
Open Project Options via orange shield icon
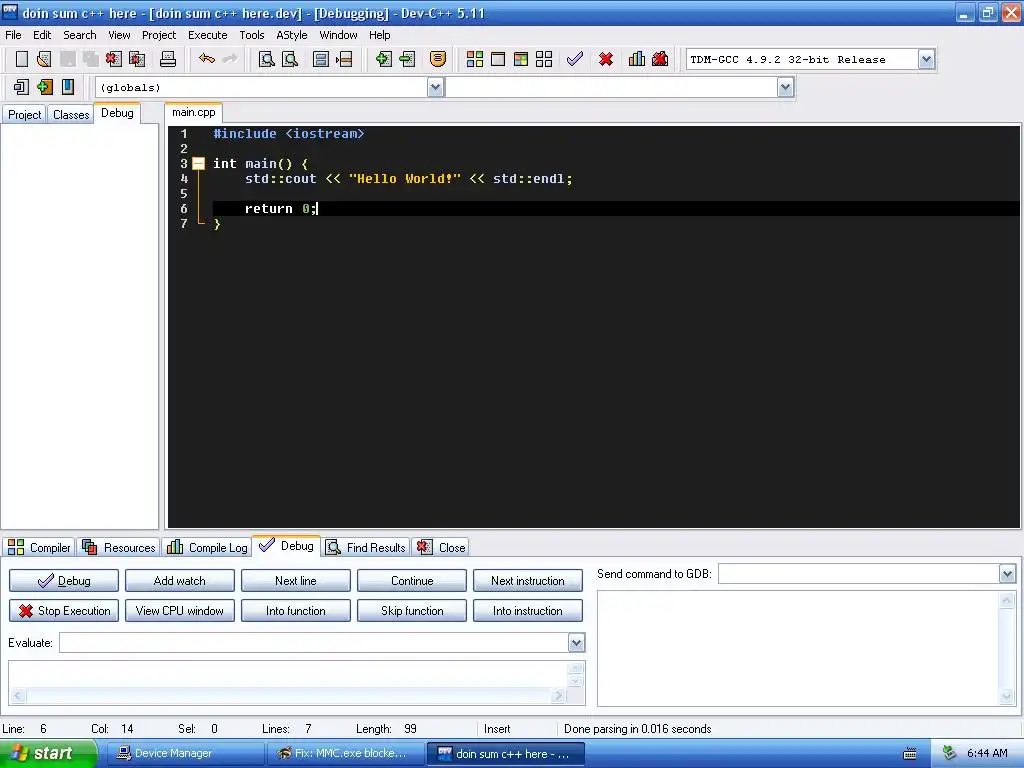coord(438,59)
